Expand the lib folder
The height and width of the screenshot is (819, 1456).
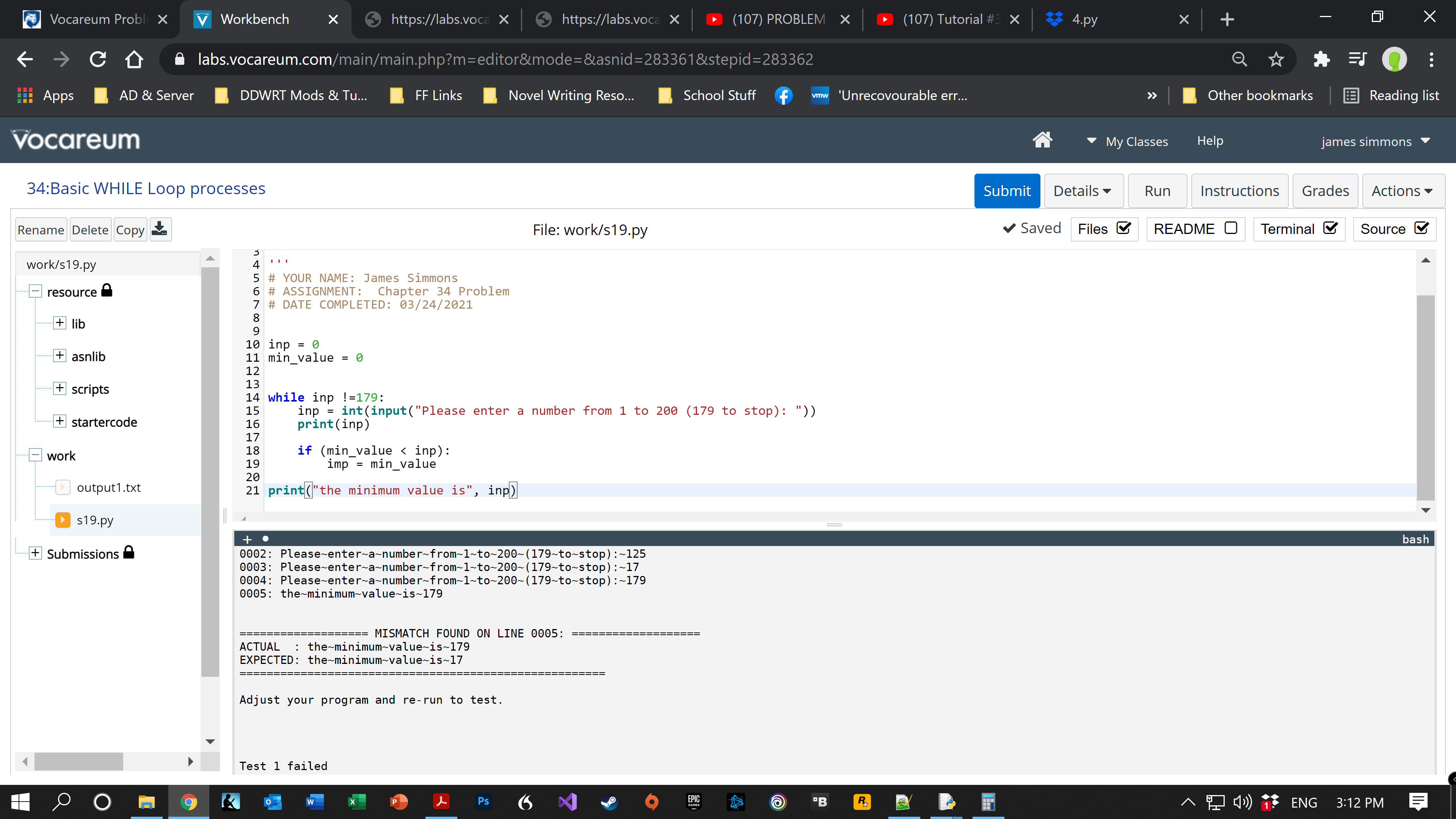pos(60,323)
